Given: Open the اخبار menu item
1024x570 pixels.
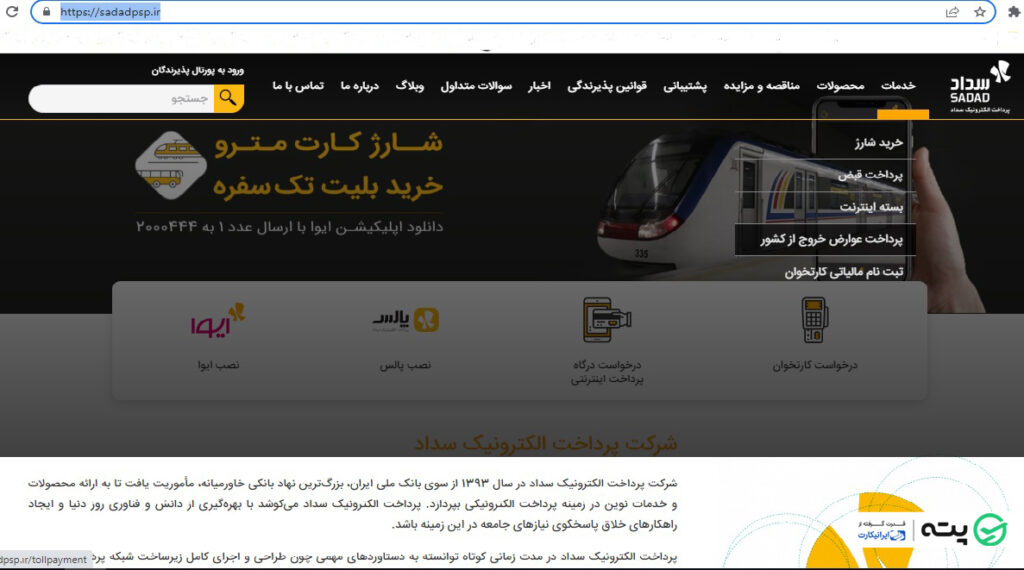Looking at the screenshot, I should click(539, 86).
